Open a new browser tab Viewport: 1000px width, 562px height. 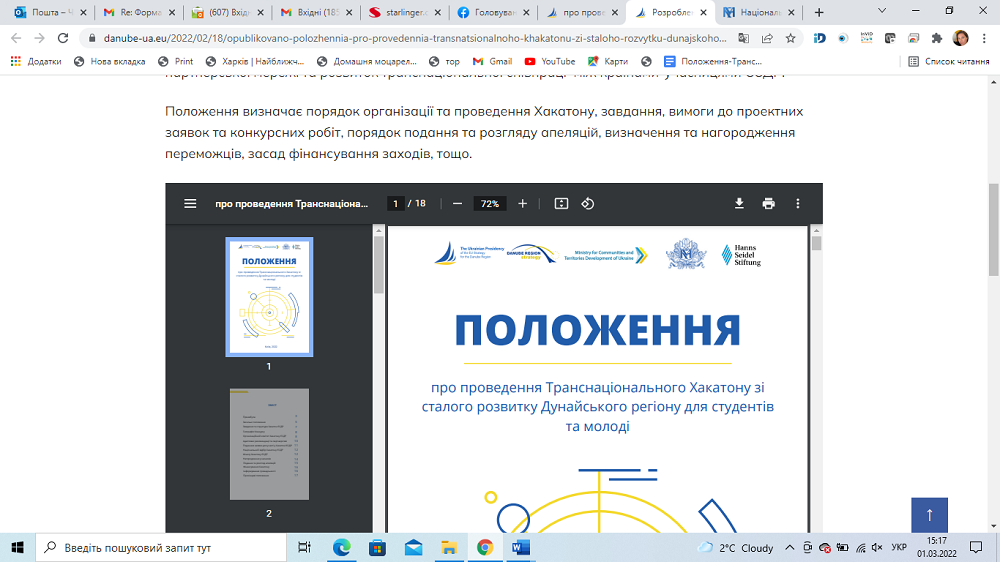point(819,13)
